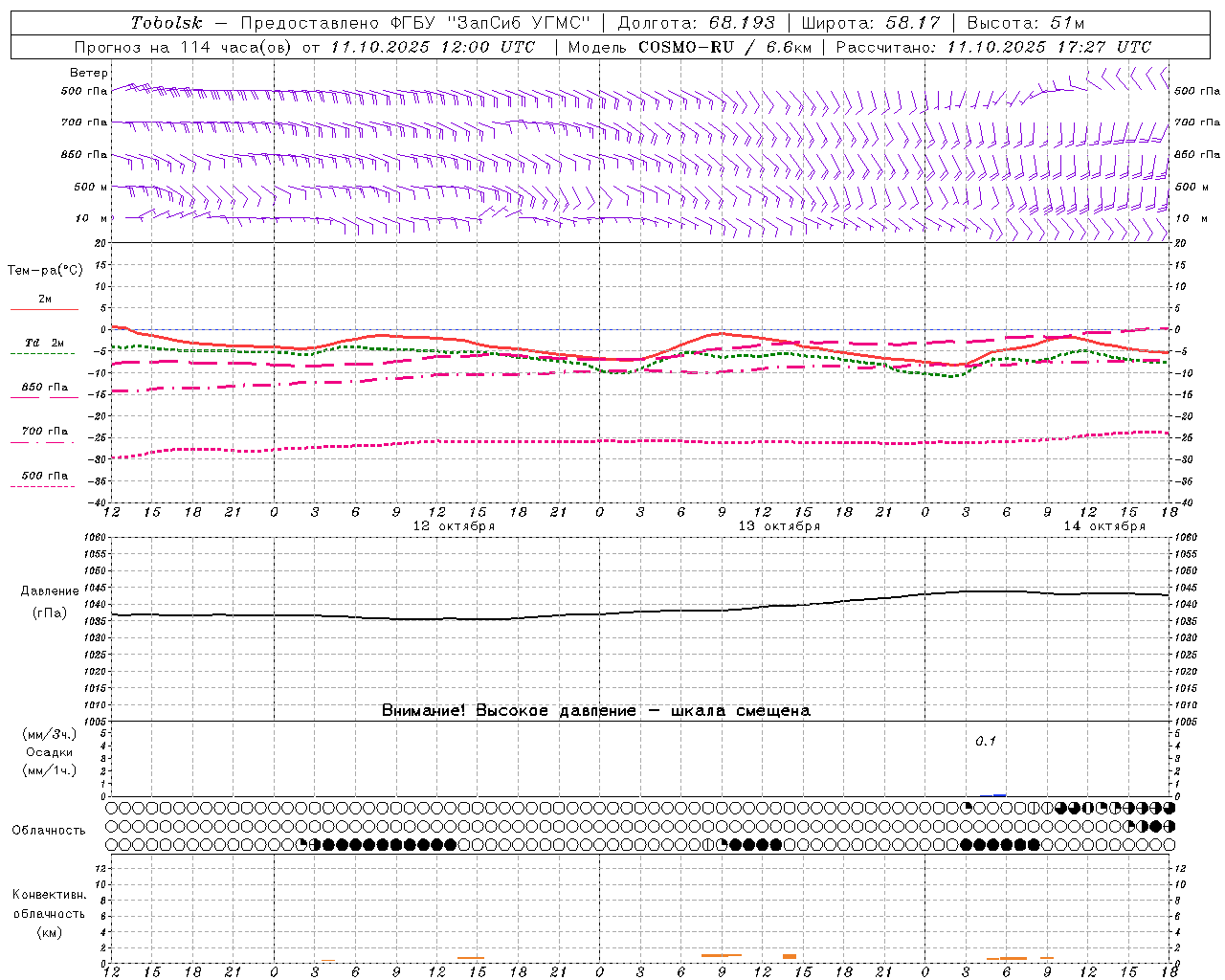
Task: Click the "14 октября" date label
Action: pos(1104,526)
